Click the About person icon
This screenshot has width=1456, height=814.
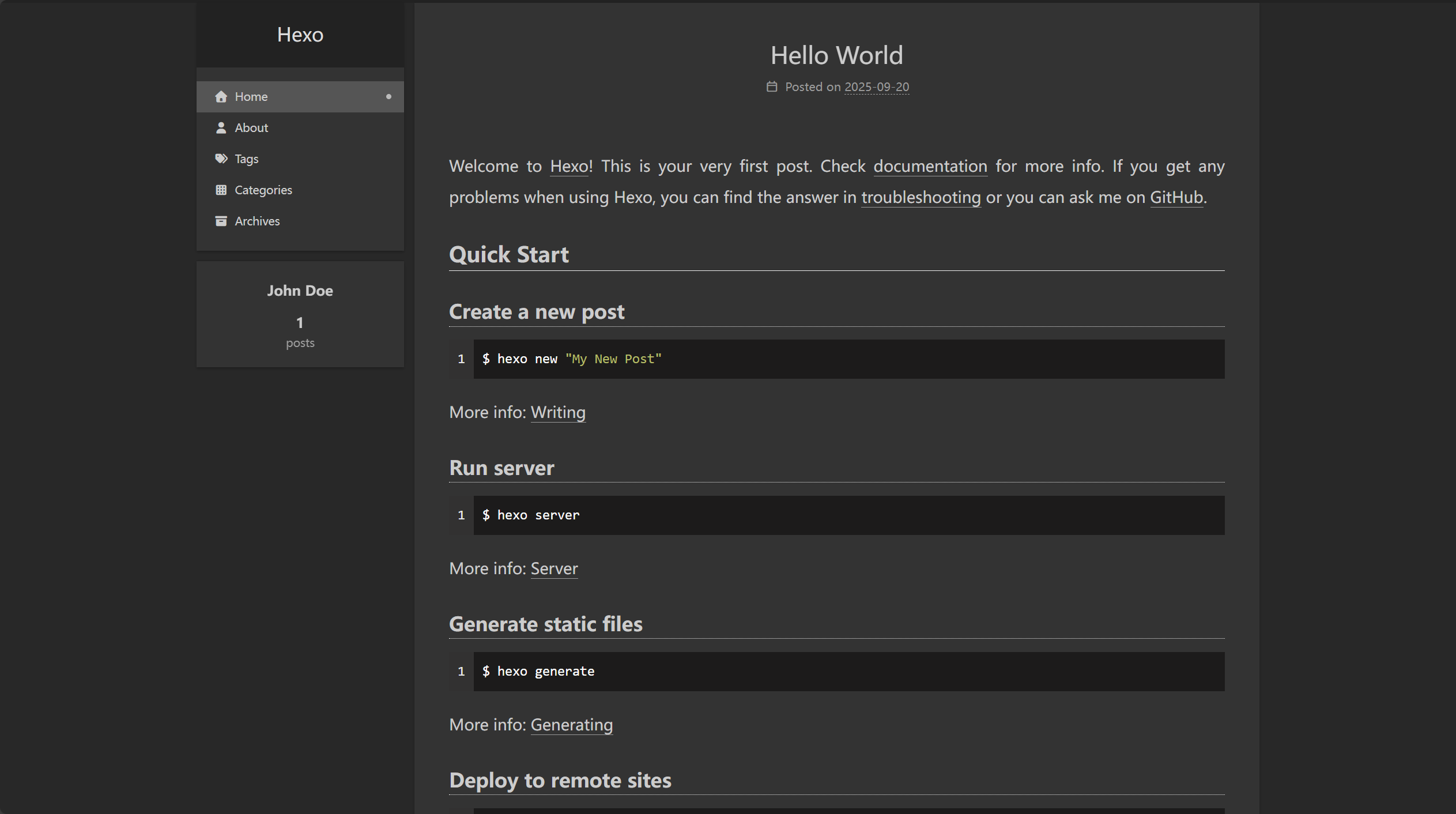[x=221, y=128]
